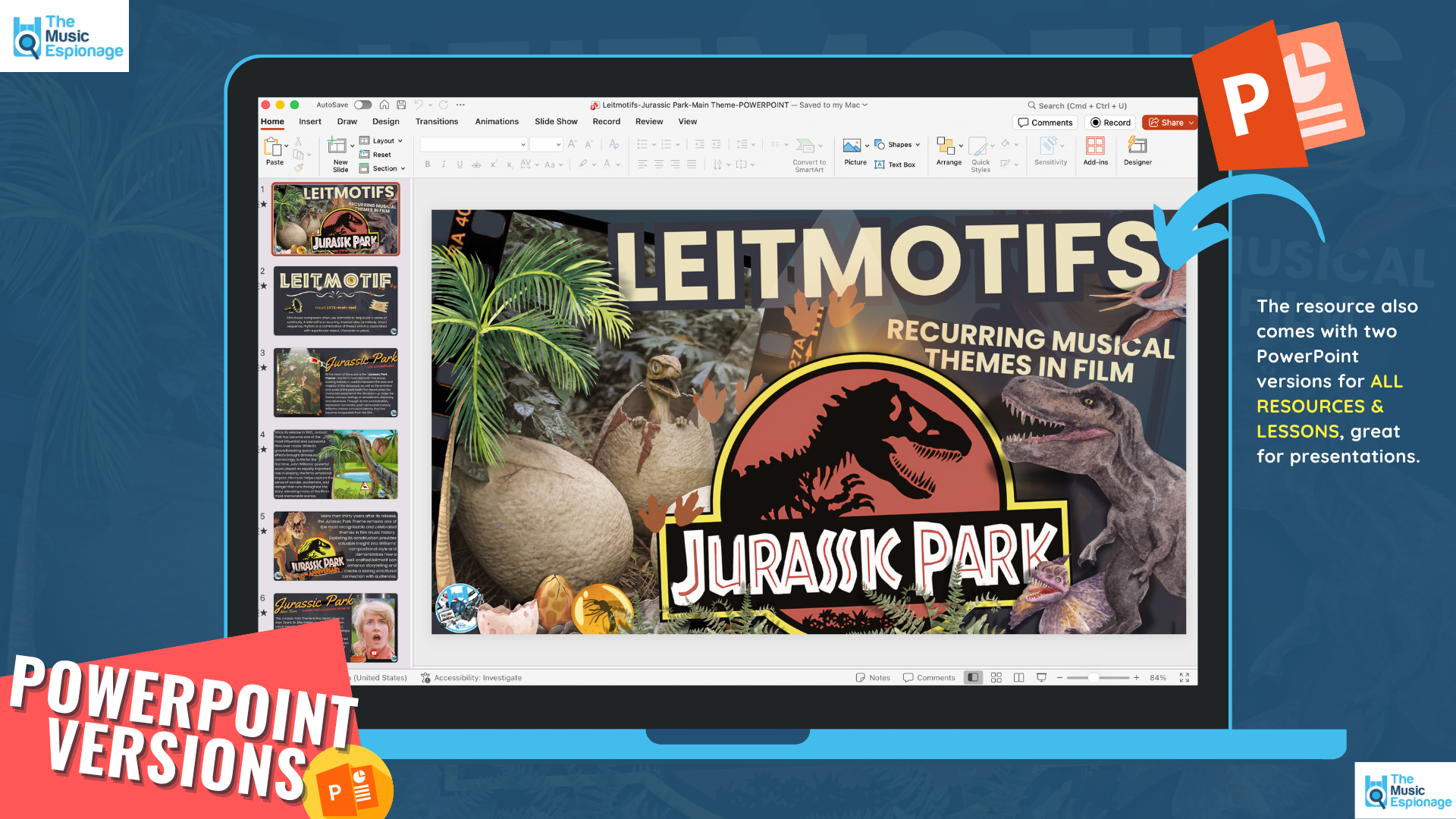Justify the paragraph text

tap(692, 165)
